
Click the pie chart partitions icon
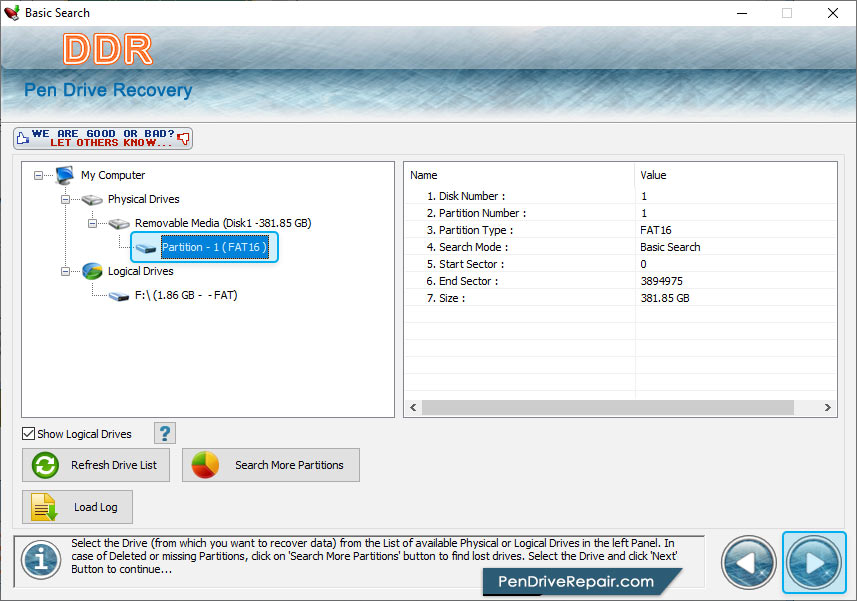(x=205, y=465)
